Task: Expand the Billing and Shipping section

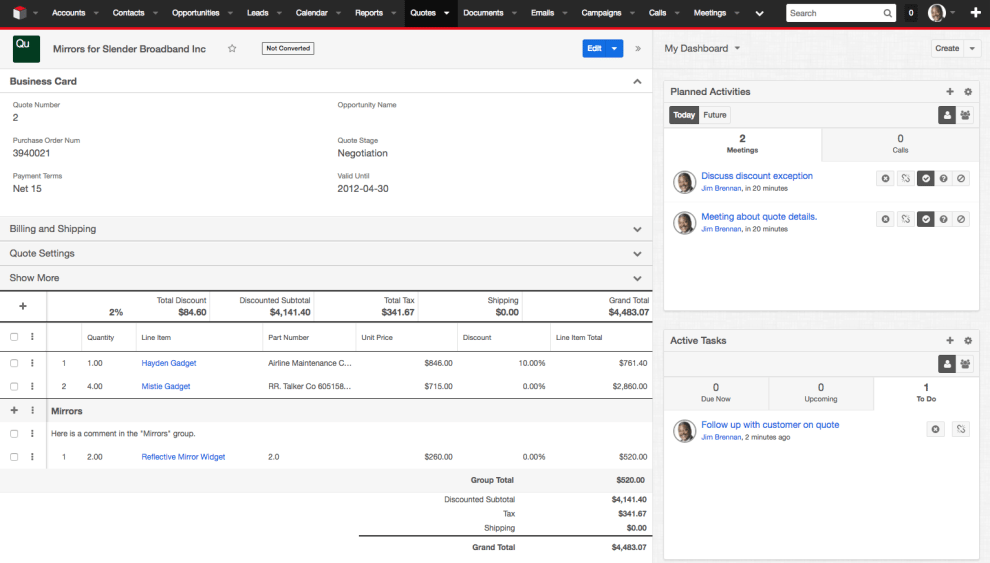Action: [637, 229]
